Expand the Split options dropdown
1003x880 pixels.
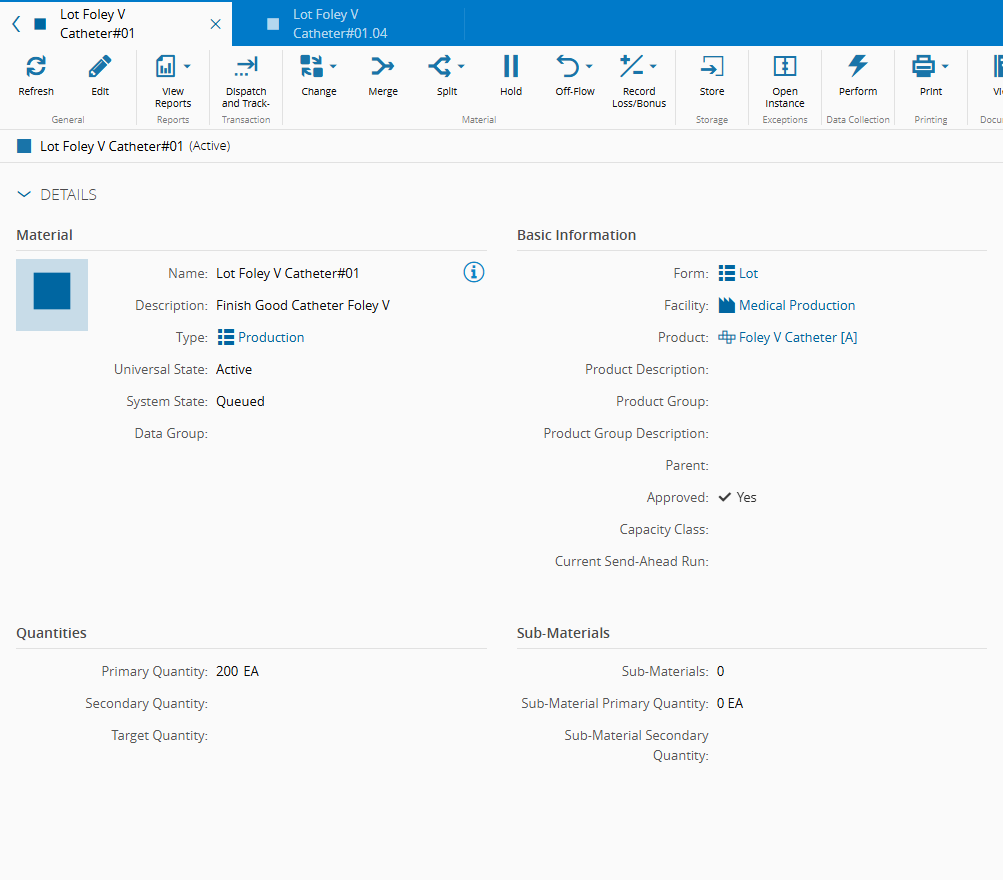(x=461, y=67)
